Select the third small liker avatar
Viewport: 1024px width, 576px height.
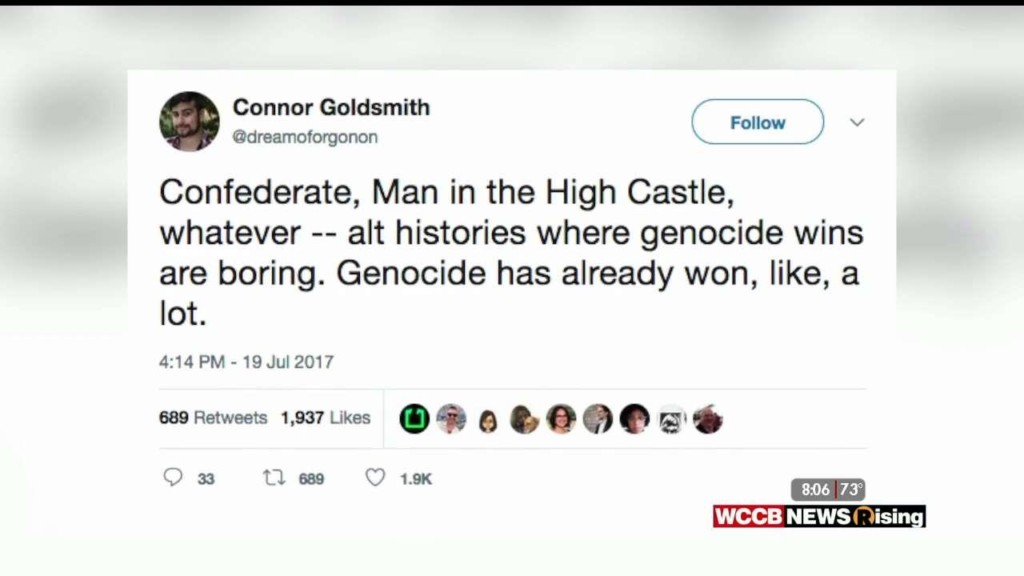pyautogui.click(x=488, y=421)
